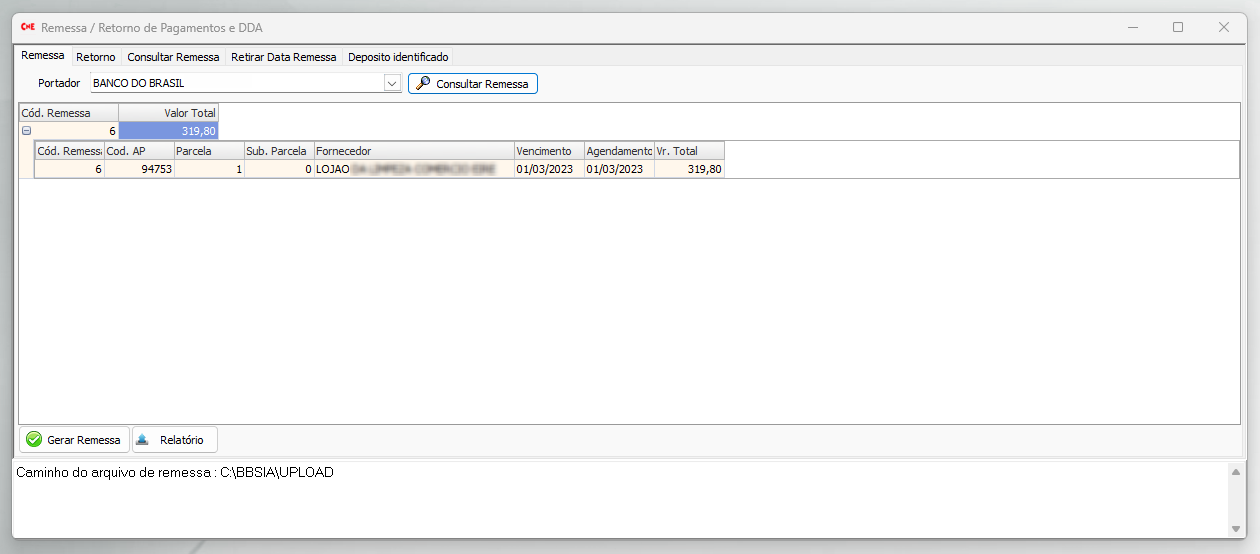Screen dimensions: 1260x554
Task: Click the Cod. AP cell 94753
Action: tap(139, 170)
